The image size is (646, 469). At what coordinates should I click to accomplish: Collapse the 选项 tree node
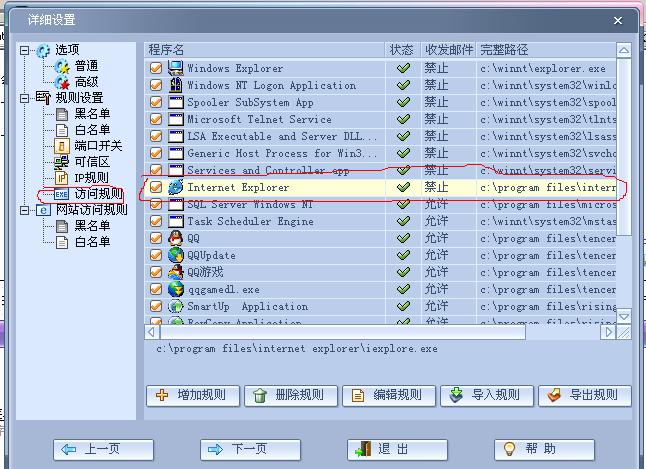click(25, 50)
